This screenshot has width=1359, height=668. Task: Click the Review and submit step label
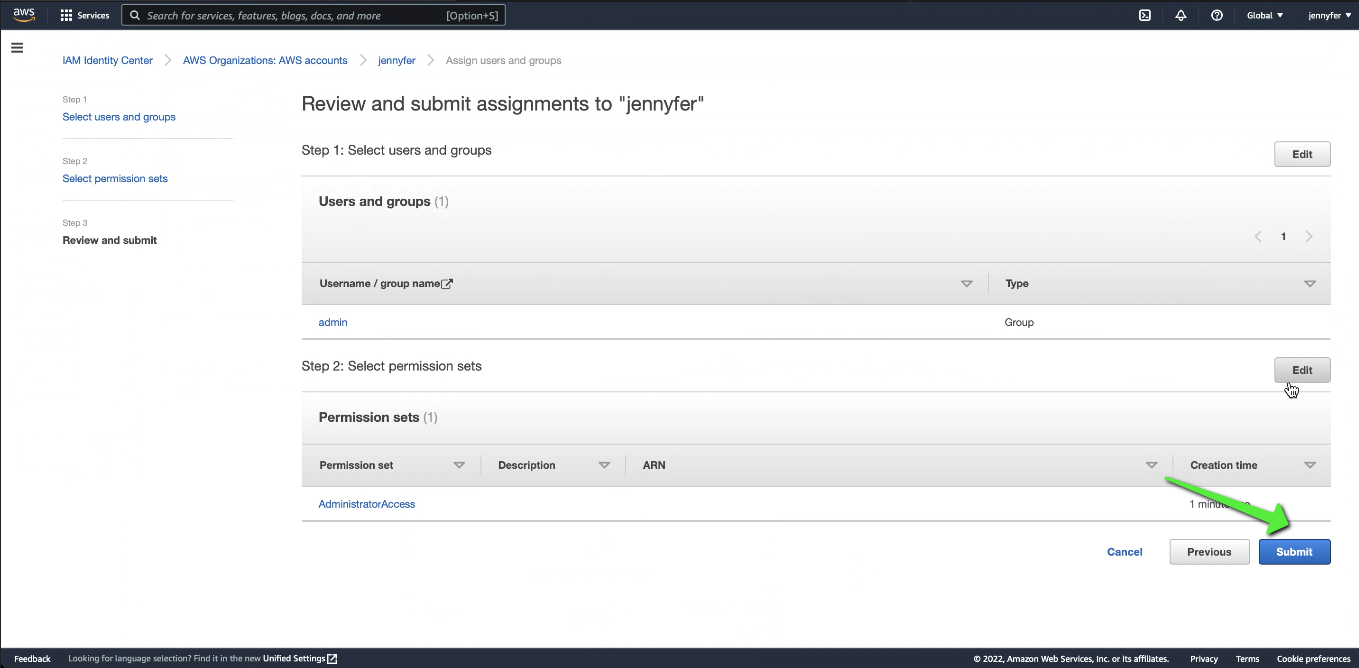point(110,241)
